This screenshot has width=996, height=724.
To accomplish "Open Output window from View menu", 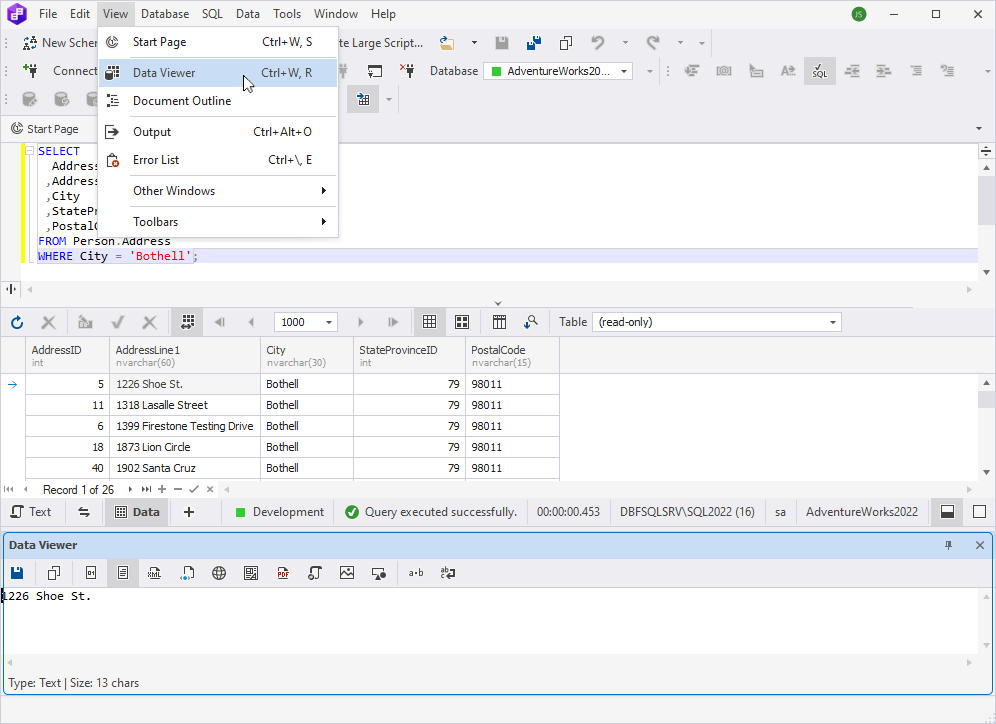I will [x=218, y=131].
